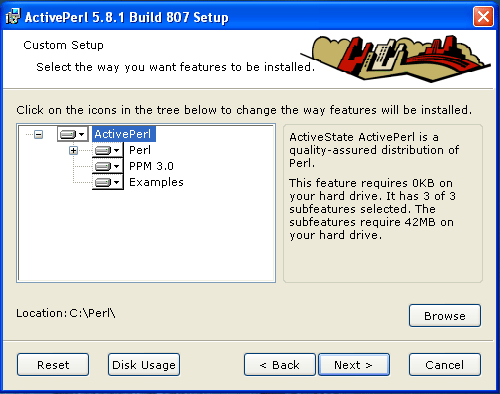Click the Browse button

(x=445, y=315)
